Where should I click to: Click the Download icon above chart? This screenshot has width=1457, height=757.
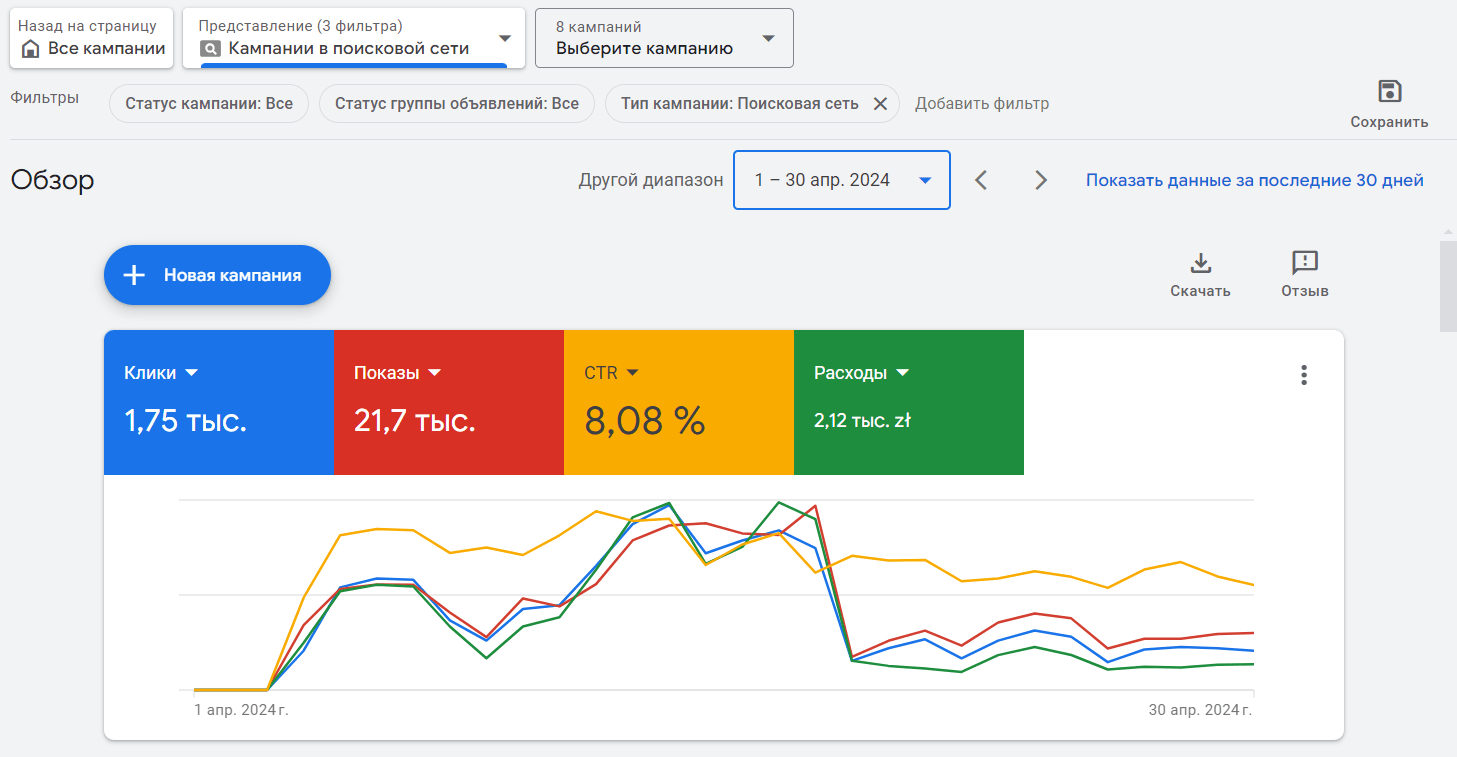click(x=1200, y=263)
